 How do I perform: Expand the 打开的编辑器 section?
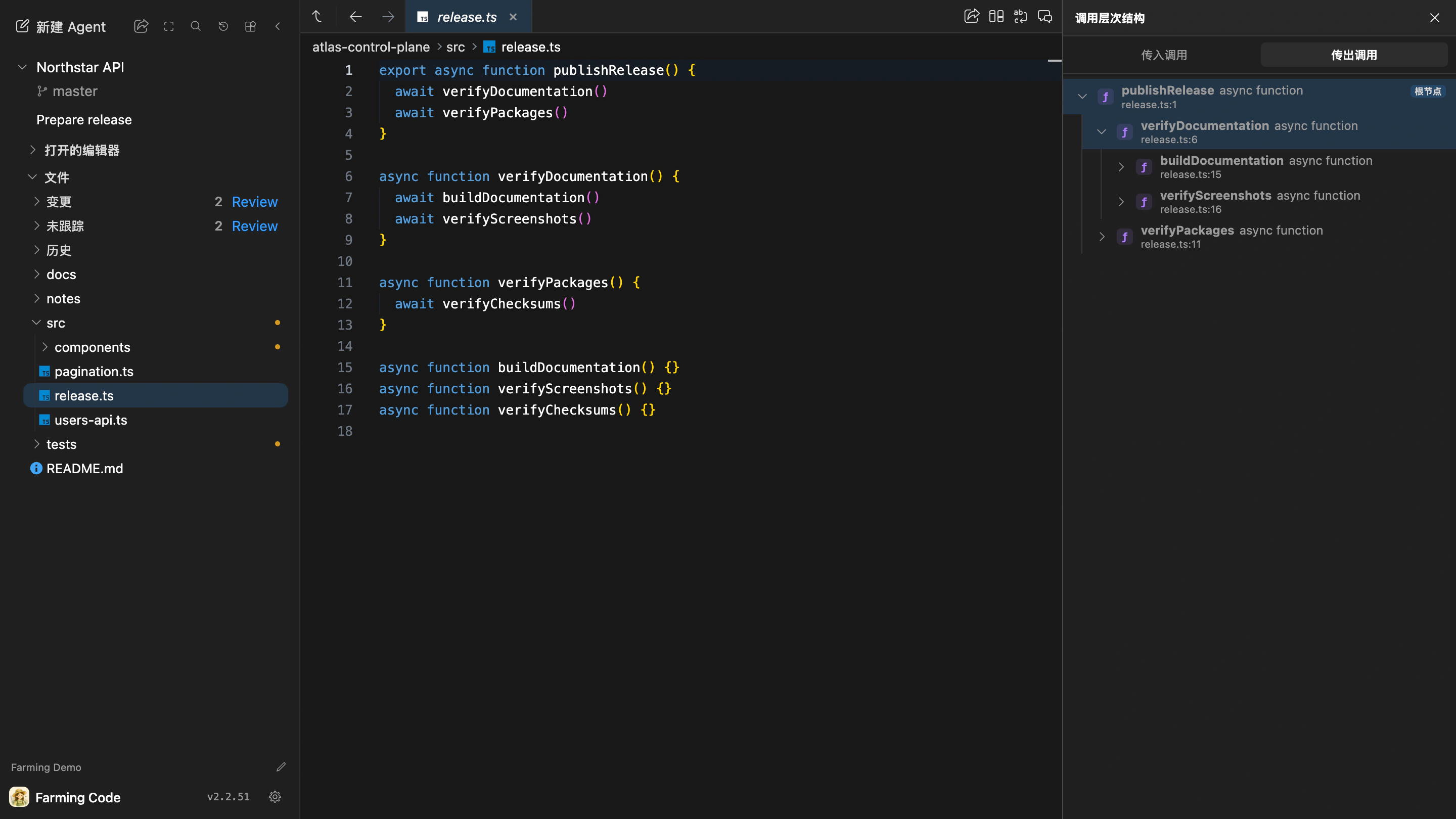[x=33, y=150]
